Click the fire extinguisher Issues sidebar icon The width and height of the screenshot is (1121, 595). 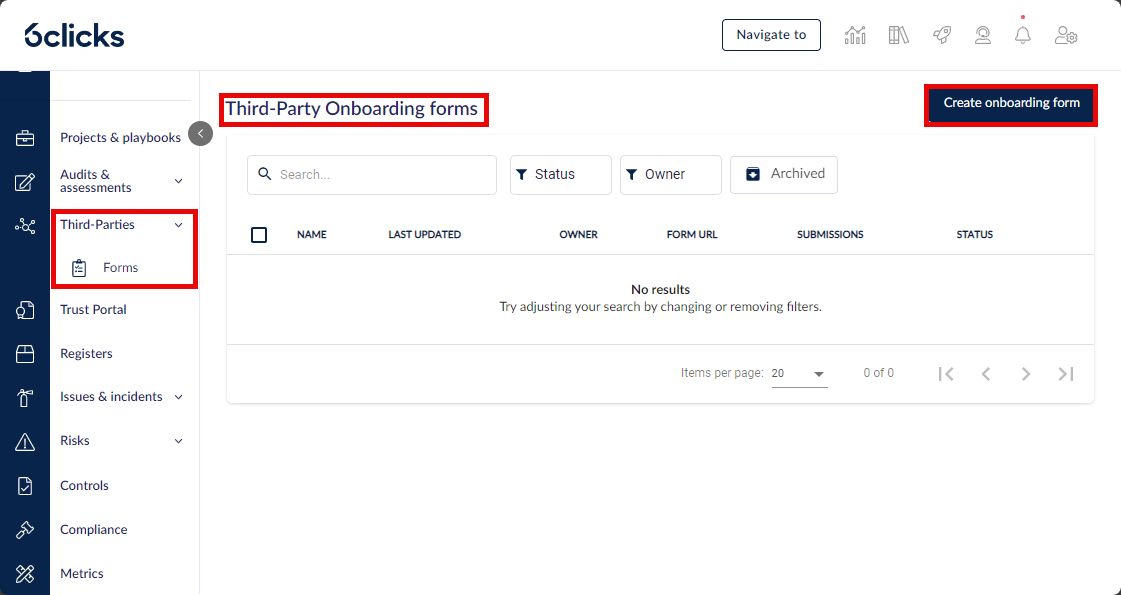(25, 398)
